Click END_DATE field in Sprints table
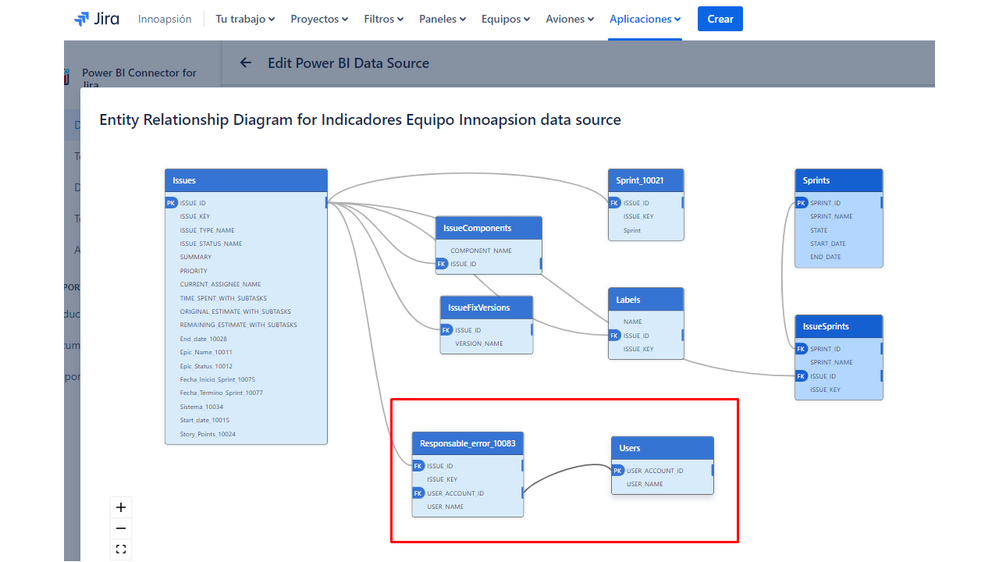The image size is (999, 562). [x=826, y=257]
